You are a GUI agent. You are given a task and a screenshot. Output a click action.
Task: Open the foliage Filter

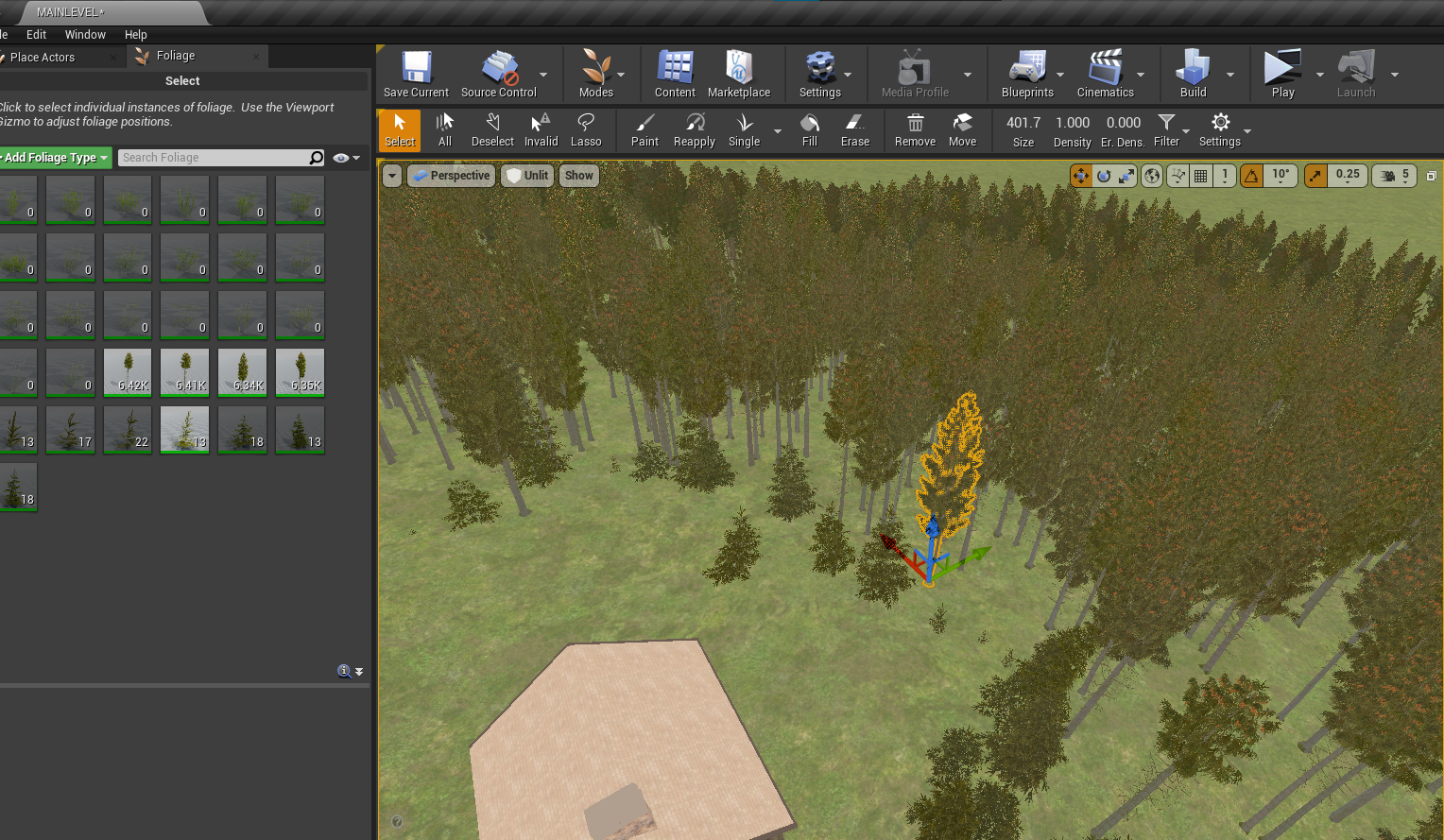point(1167,130)
